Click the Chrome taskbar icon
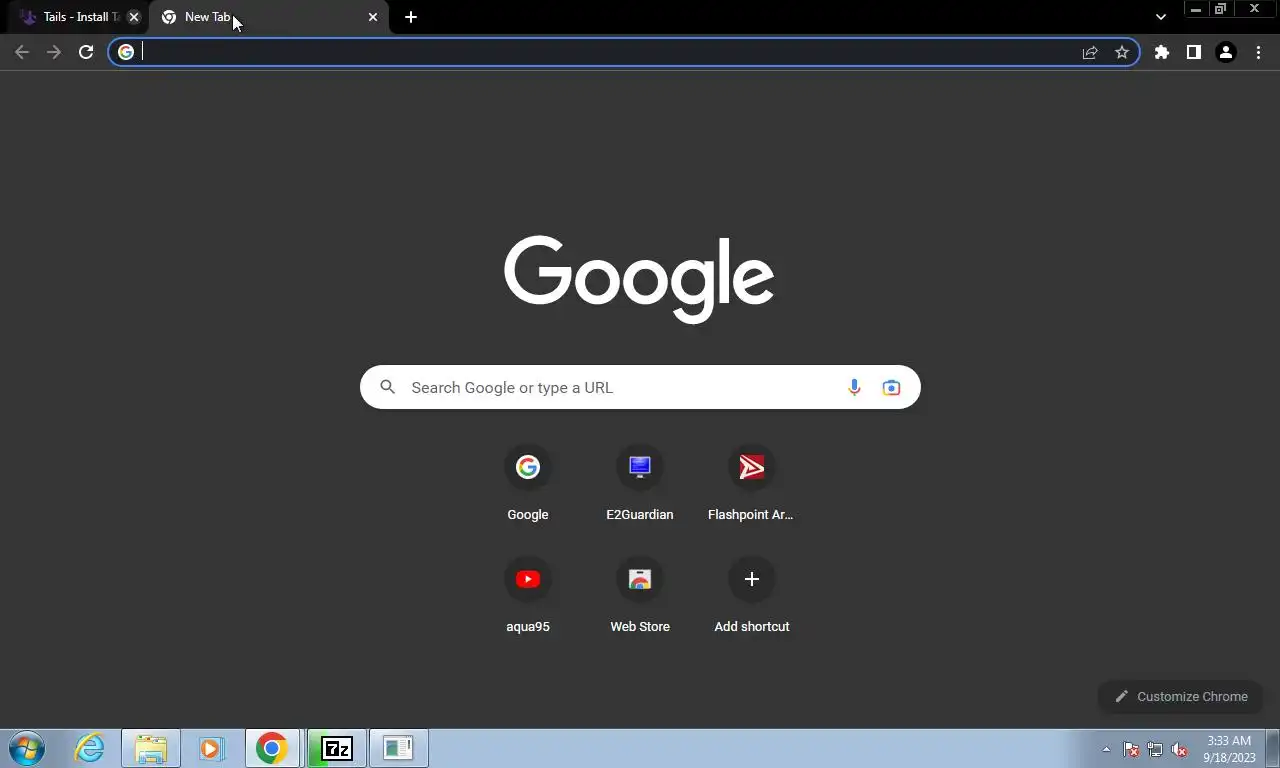Viewport: 1280px width, 768px height. 272,748
